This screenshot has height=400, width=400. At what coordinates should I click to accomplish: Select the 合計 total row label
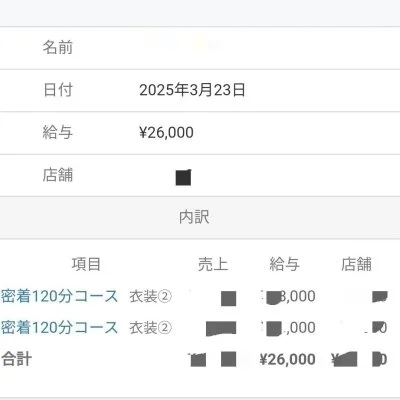16,359
